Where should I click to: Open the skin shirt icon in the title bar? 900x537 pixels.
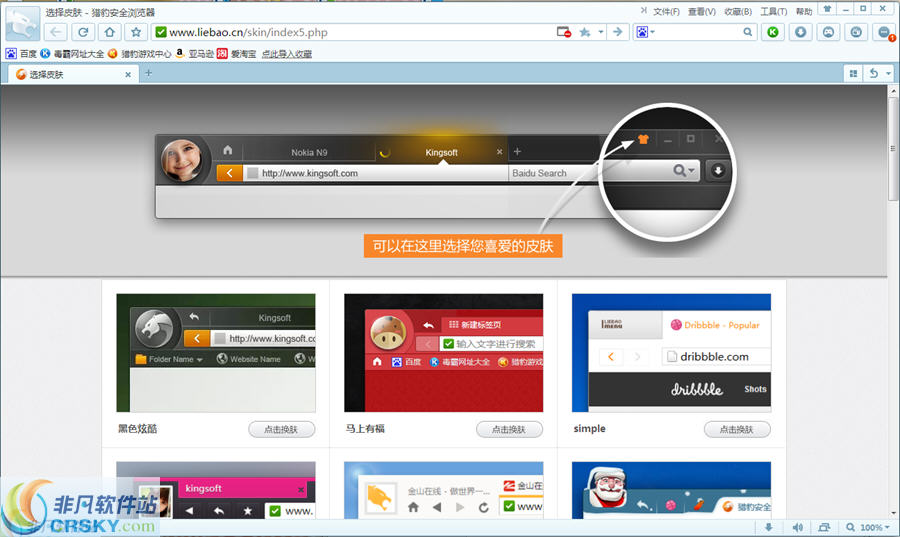tap(827, 9)
